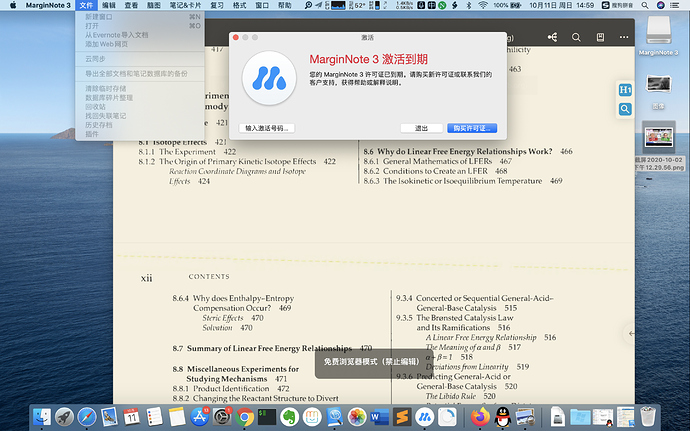The width and height of the screenshot is (690, 431).
Task: Open System Preferences in the dock
Action: pos(222,416)
